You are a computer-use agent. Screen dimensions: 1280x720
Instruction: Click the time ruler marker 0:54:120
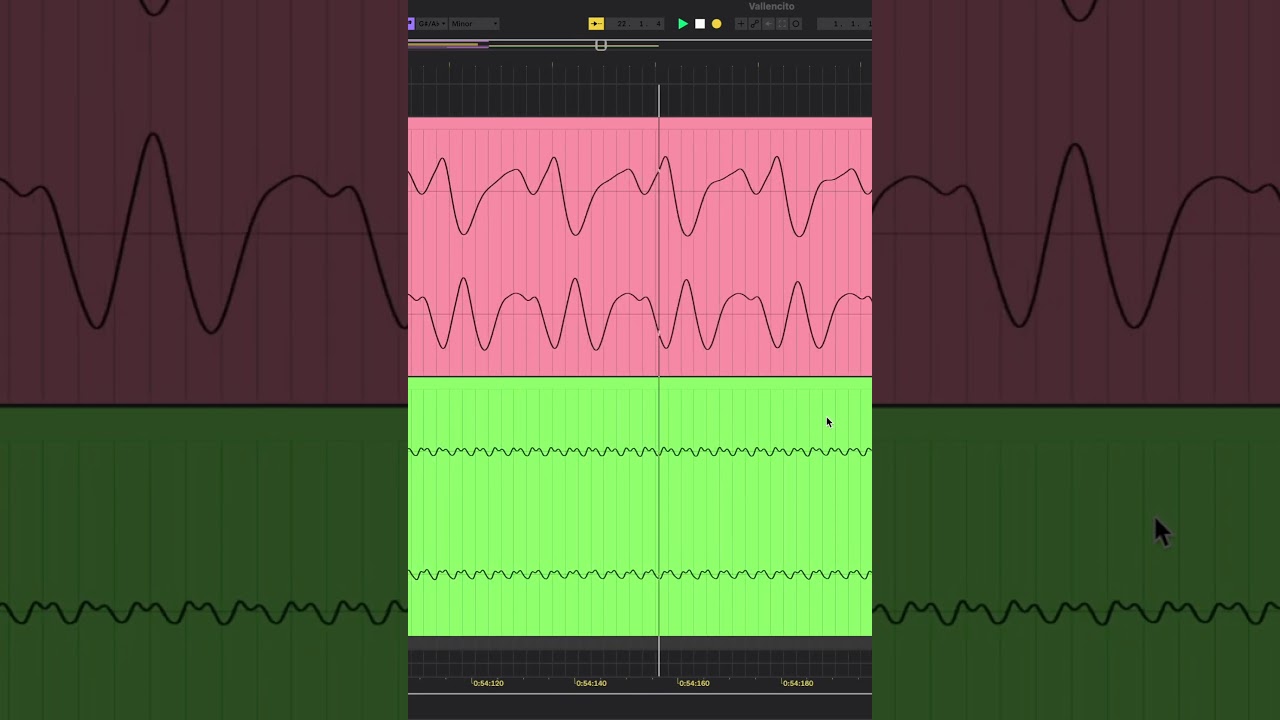488,683
